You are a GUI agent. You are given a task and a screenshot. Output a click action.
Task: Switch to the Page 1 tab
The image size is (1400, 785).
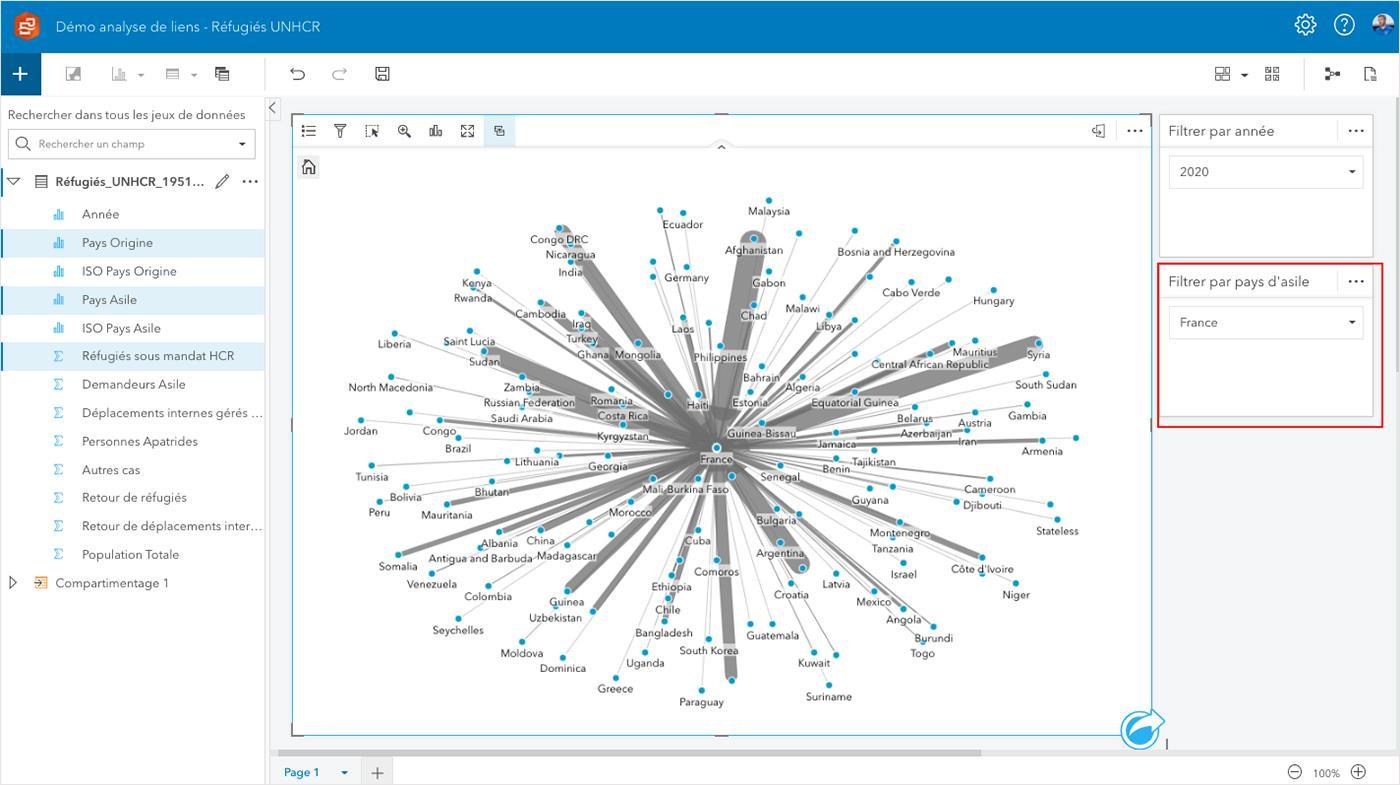pyautogui.click(x=302, y=772)
